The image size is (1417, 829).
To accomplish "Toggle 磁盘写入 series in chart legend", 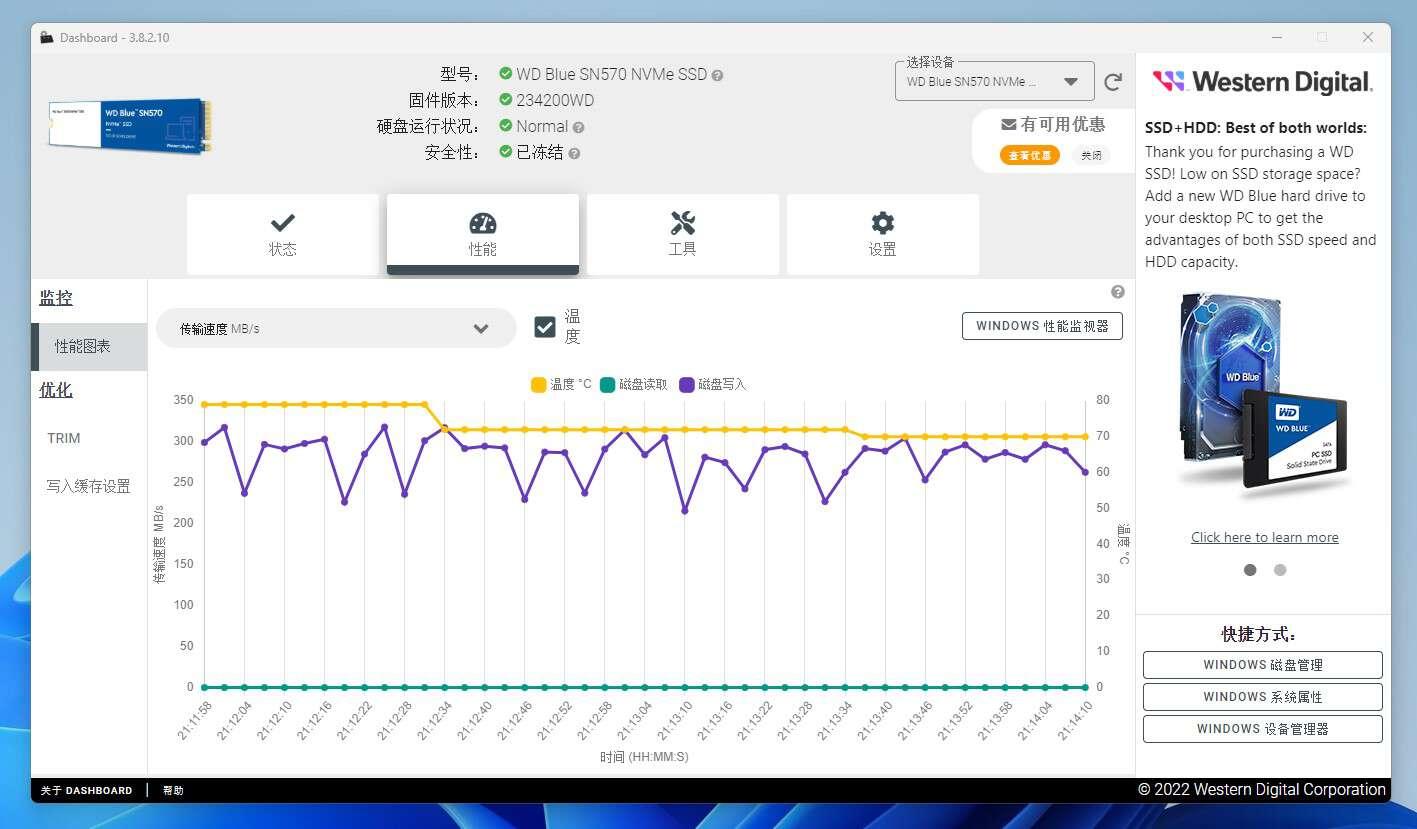I will [x=712, y=384].
